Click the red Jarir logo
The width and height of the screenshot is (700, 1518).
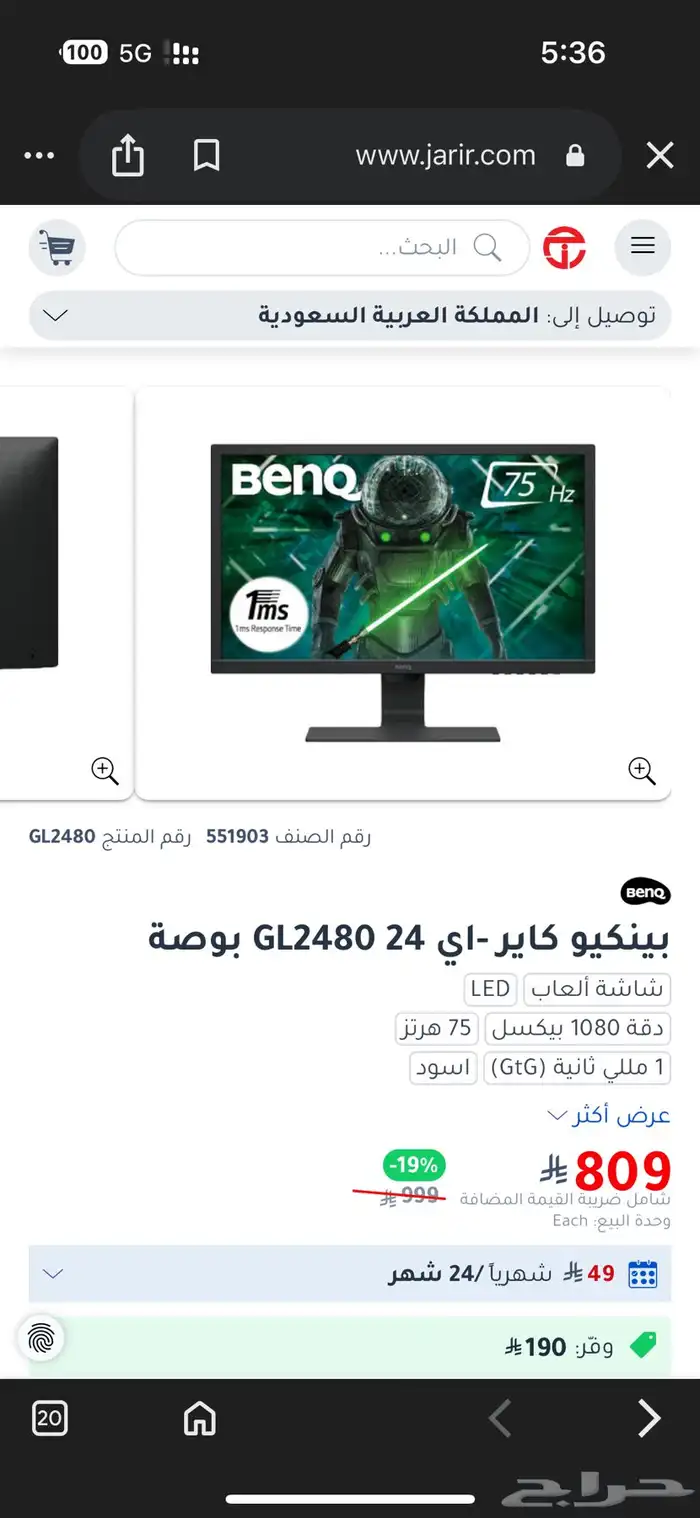[564, 247]
